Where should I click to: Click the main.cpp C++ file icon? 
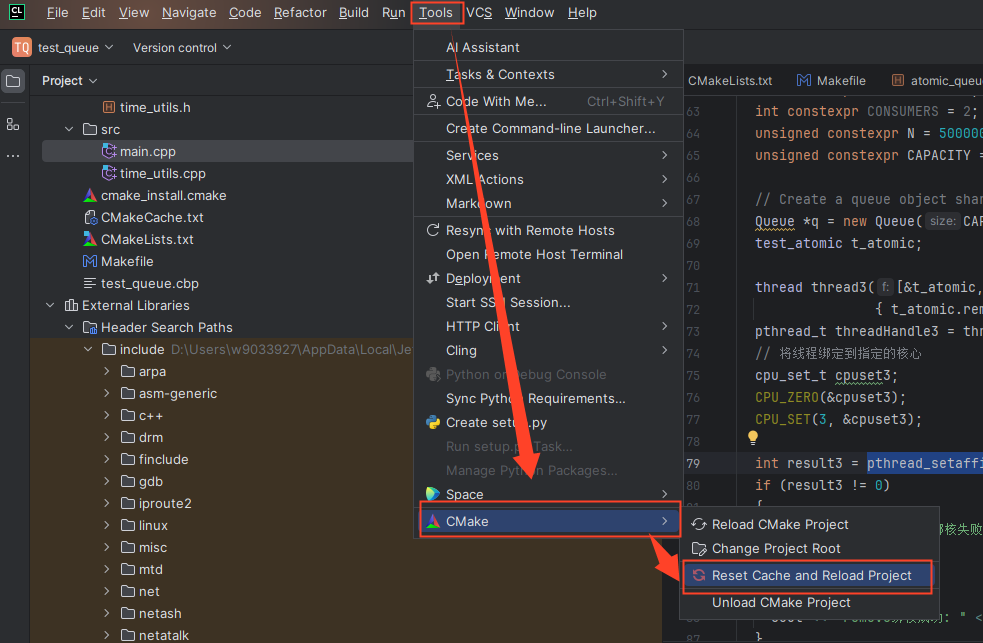[109, 151]
